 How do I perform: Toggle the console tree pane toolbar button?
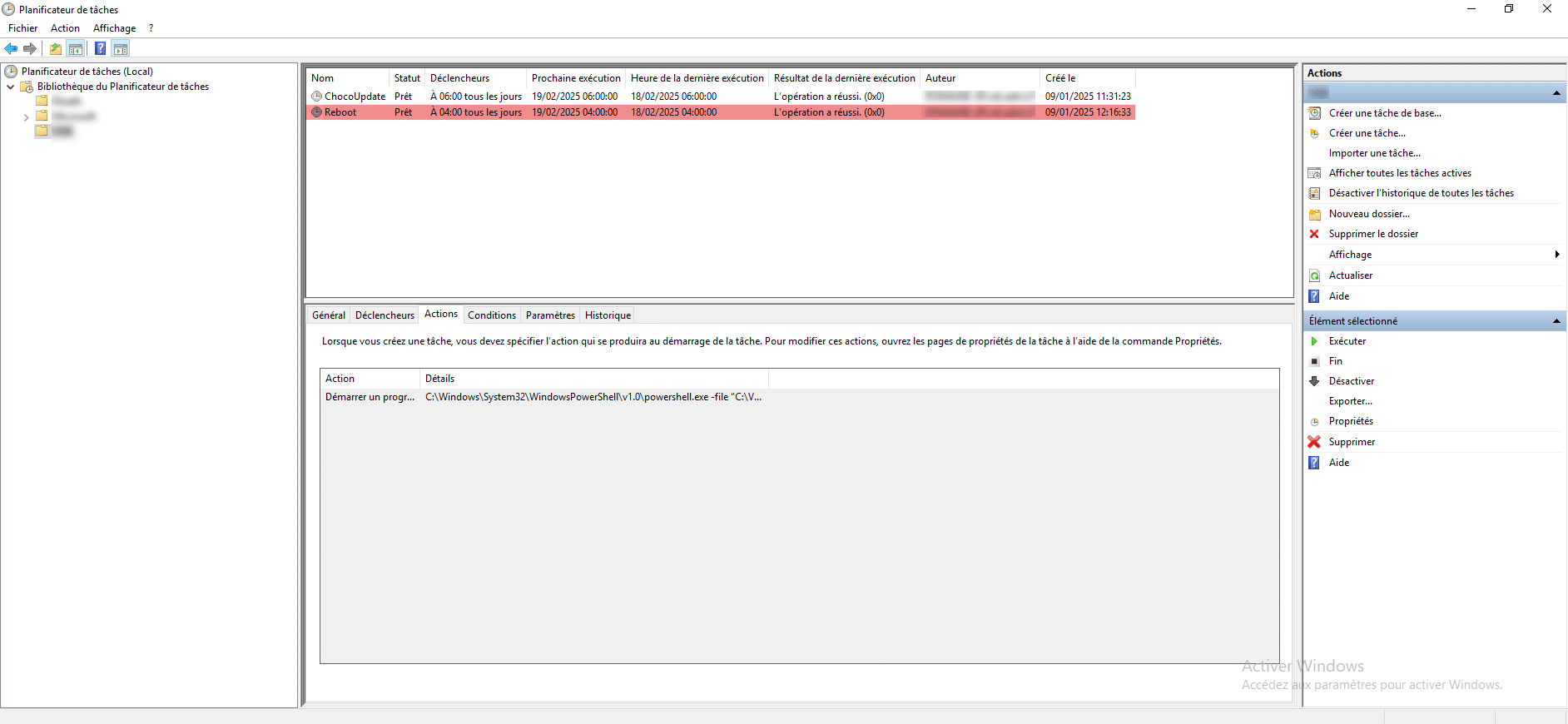pyautogui.click(x=76, y=49)
